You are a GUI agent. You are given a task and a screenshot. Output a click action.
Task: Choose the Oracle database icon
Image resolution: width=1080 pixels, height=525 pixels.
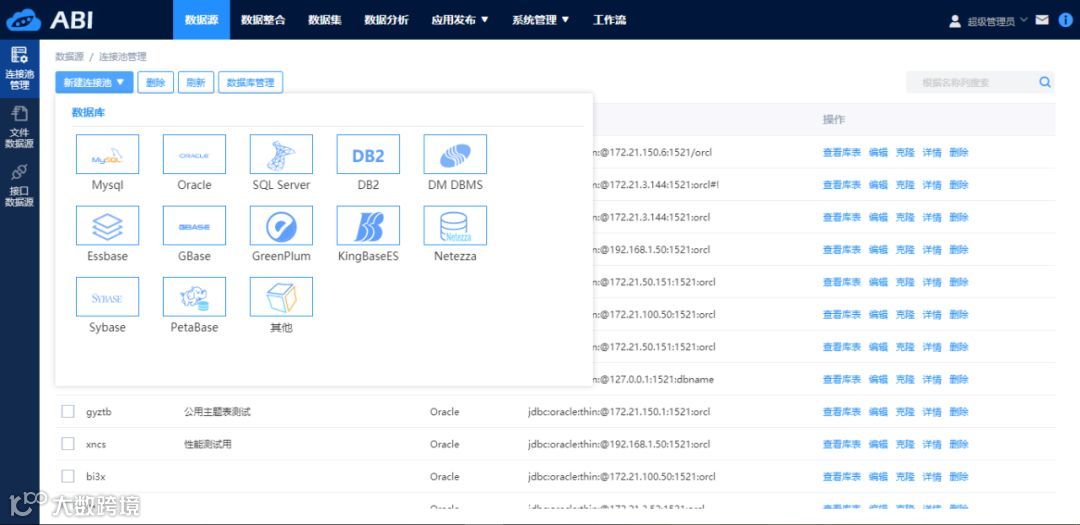[x=194, y=154]
